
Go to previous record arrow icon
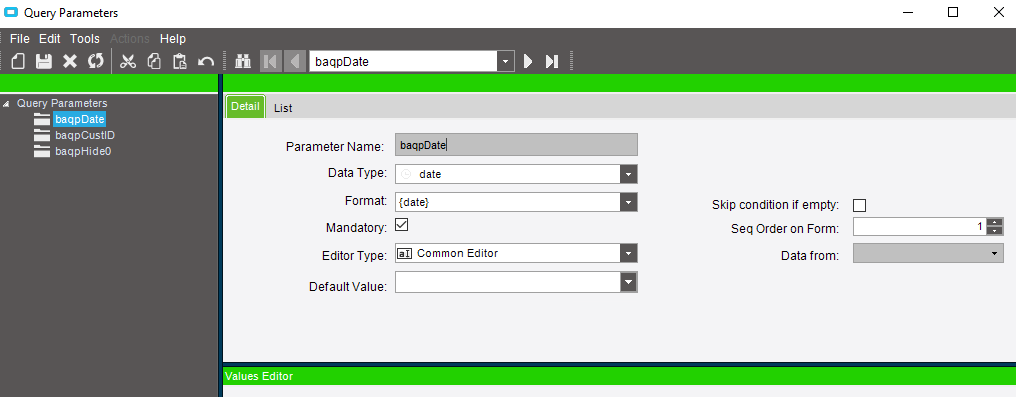294,62
